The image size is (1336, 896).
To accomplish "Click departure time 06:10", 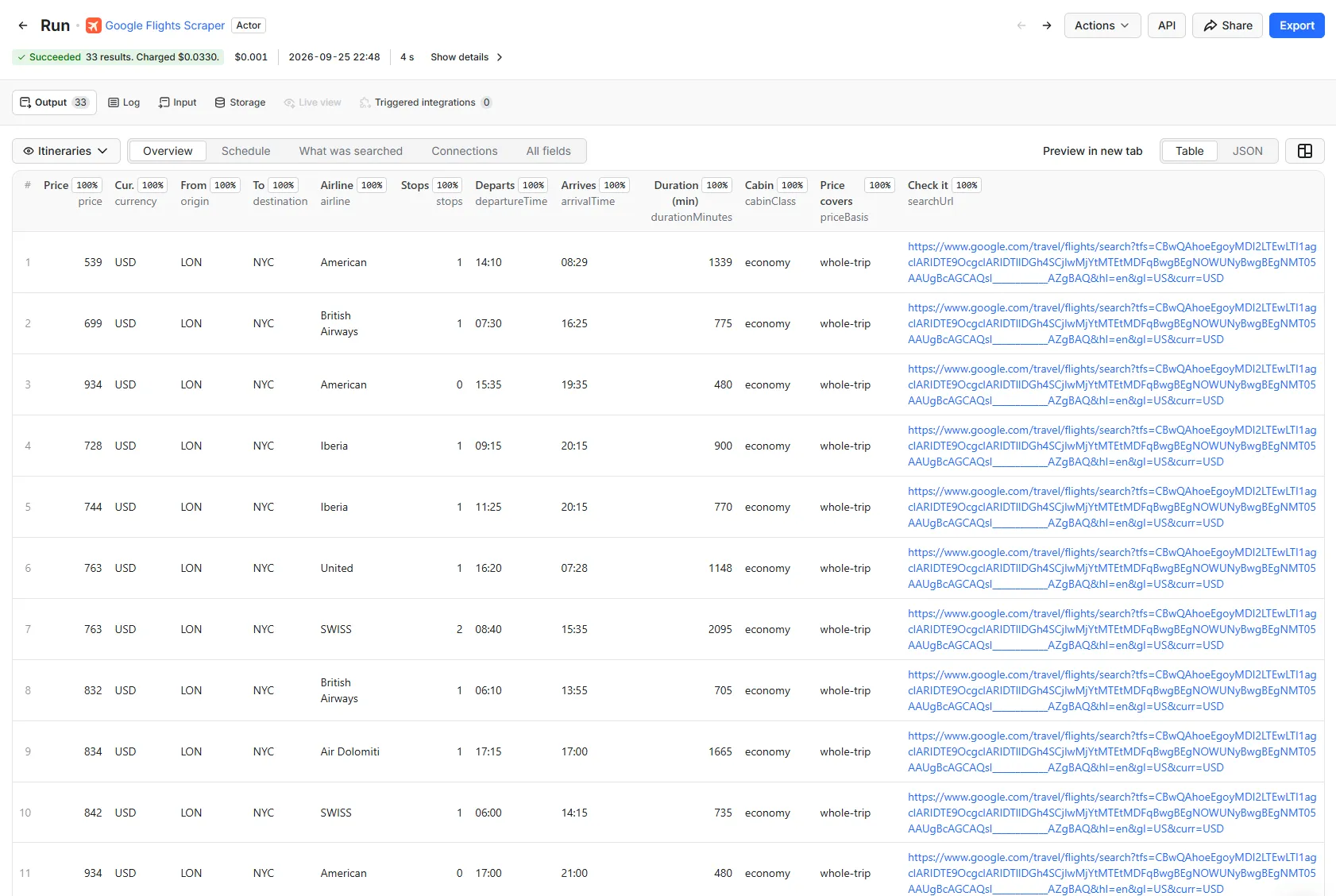I will tap(488, 690).
